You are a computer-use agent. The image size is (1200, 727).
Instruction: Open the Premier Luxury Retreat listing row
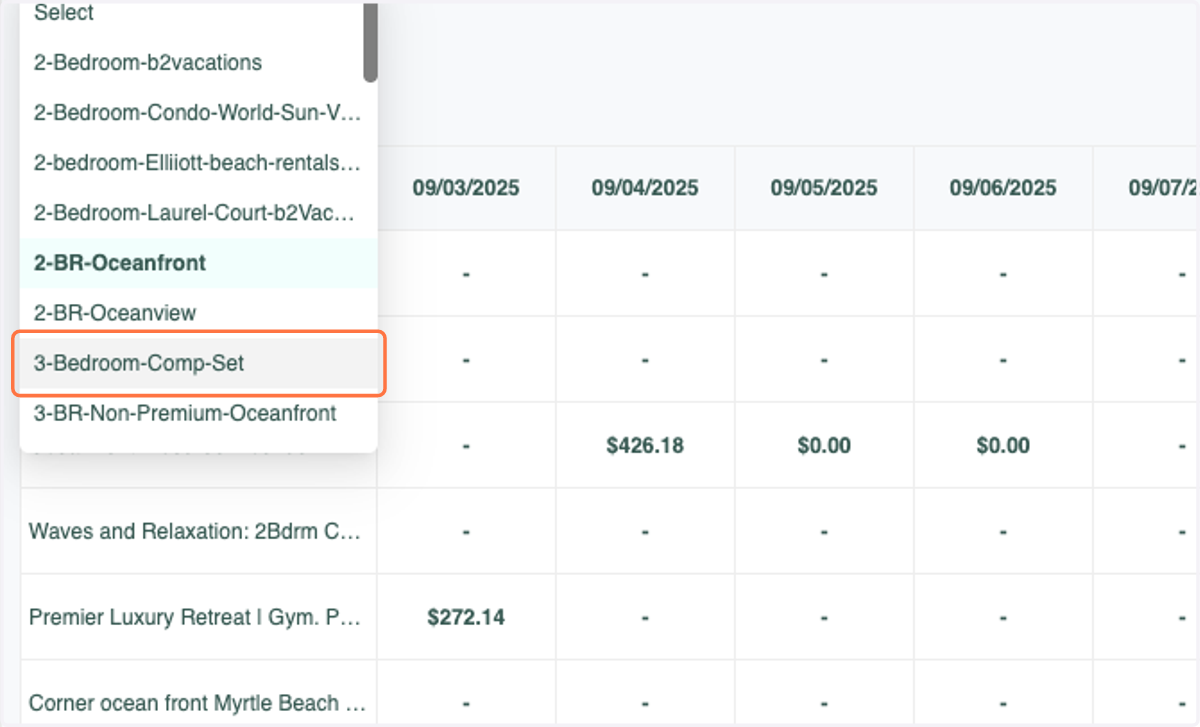(x=198, y=617)
